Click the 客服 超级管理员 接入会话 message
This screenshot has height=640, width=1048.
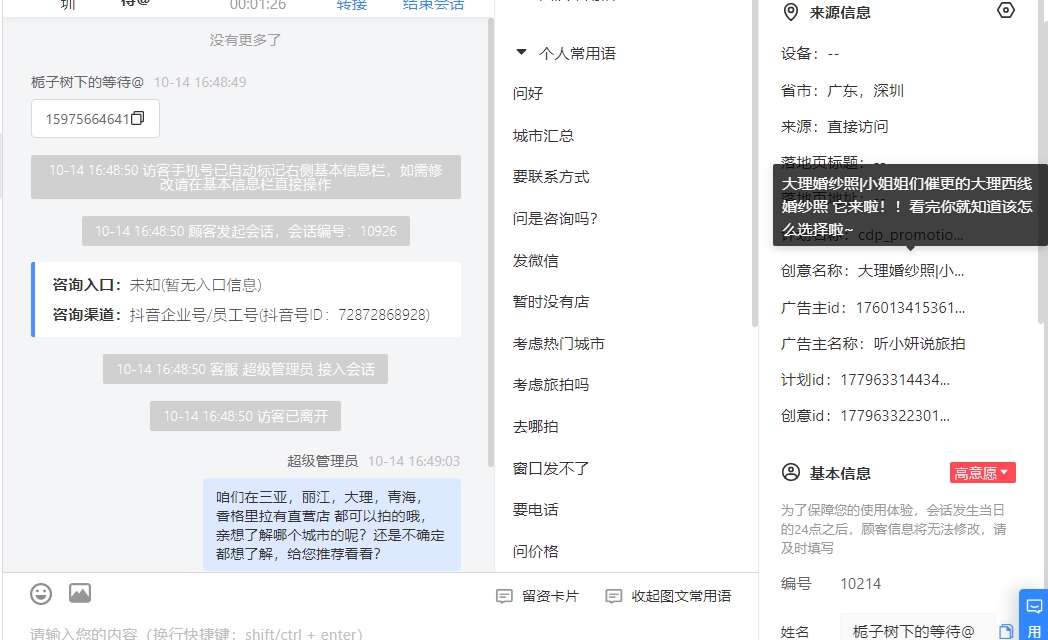[x=245, y=369]
